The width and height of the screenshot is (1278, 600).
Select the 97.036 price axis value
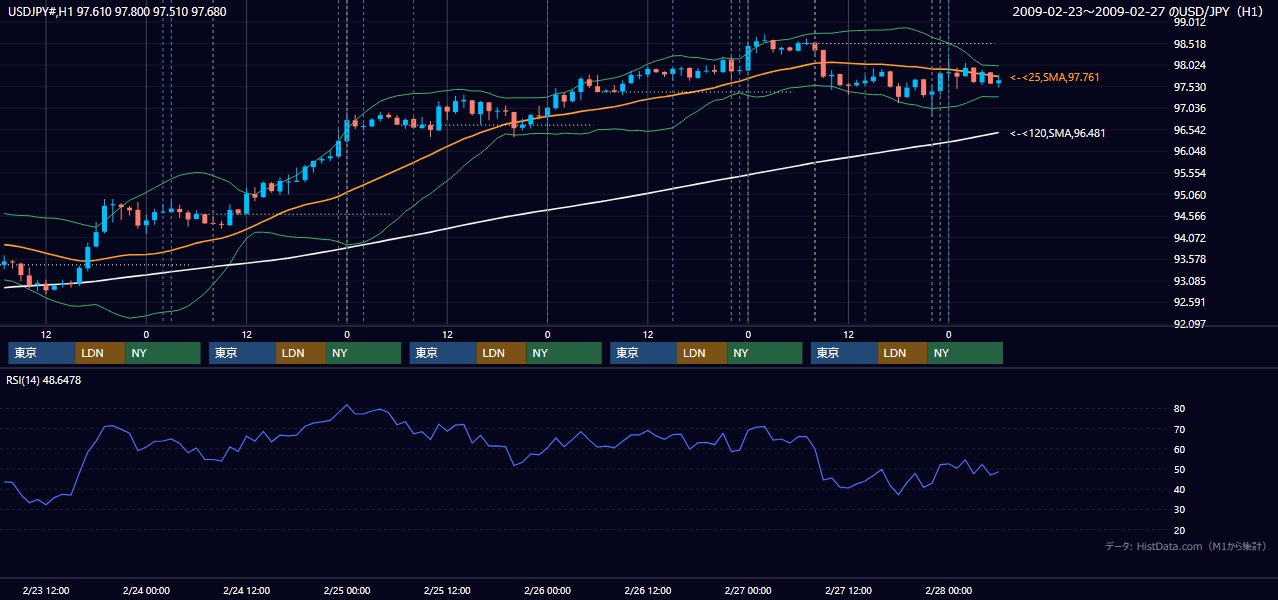1190,108
